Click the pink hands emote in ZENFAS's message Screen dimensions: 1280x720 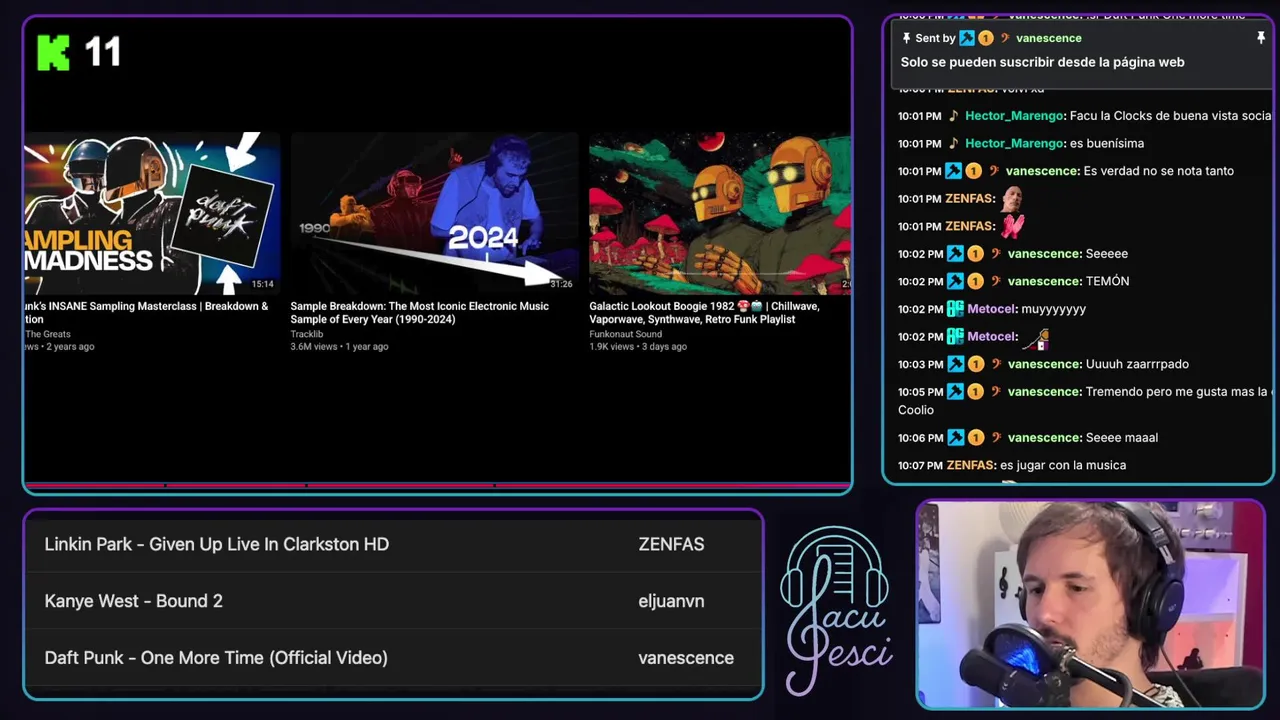point(1013,226)
